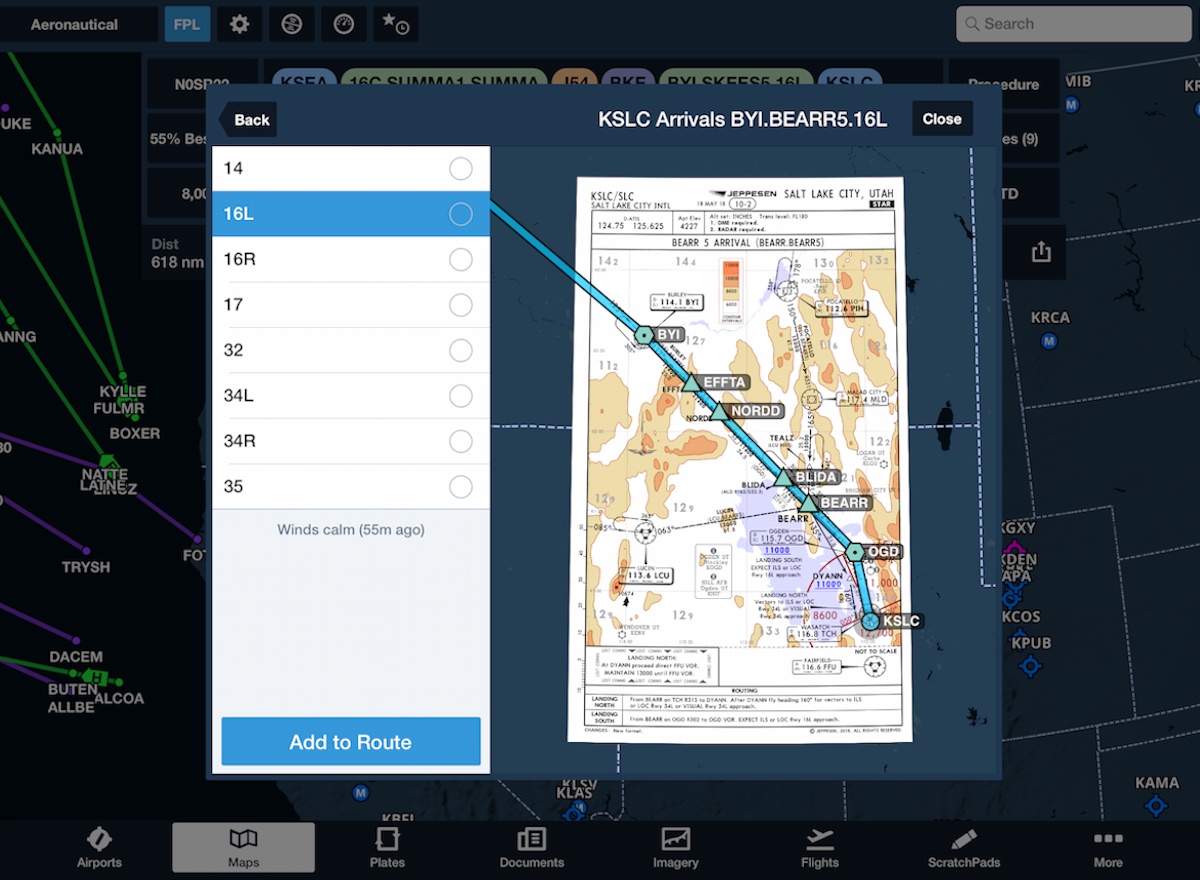Tap the share/export icon
The height and width of the screenshot is (880, 1200).
tap(1041, 252)
